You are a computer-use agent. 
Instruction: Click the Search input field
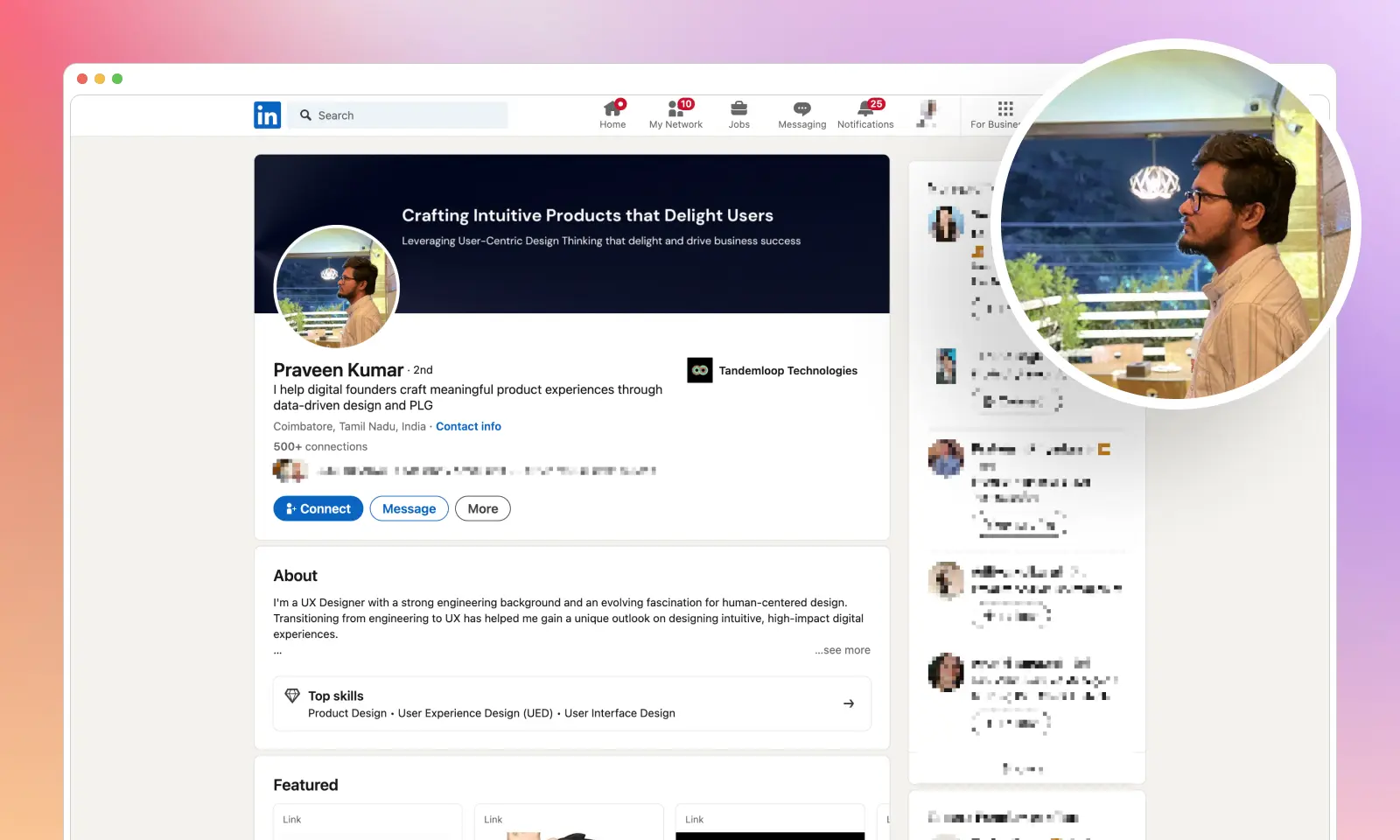coord(398,115)
